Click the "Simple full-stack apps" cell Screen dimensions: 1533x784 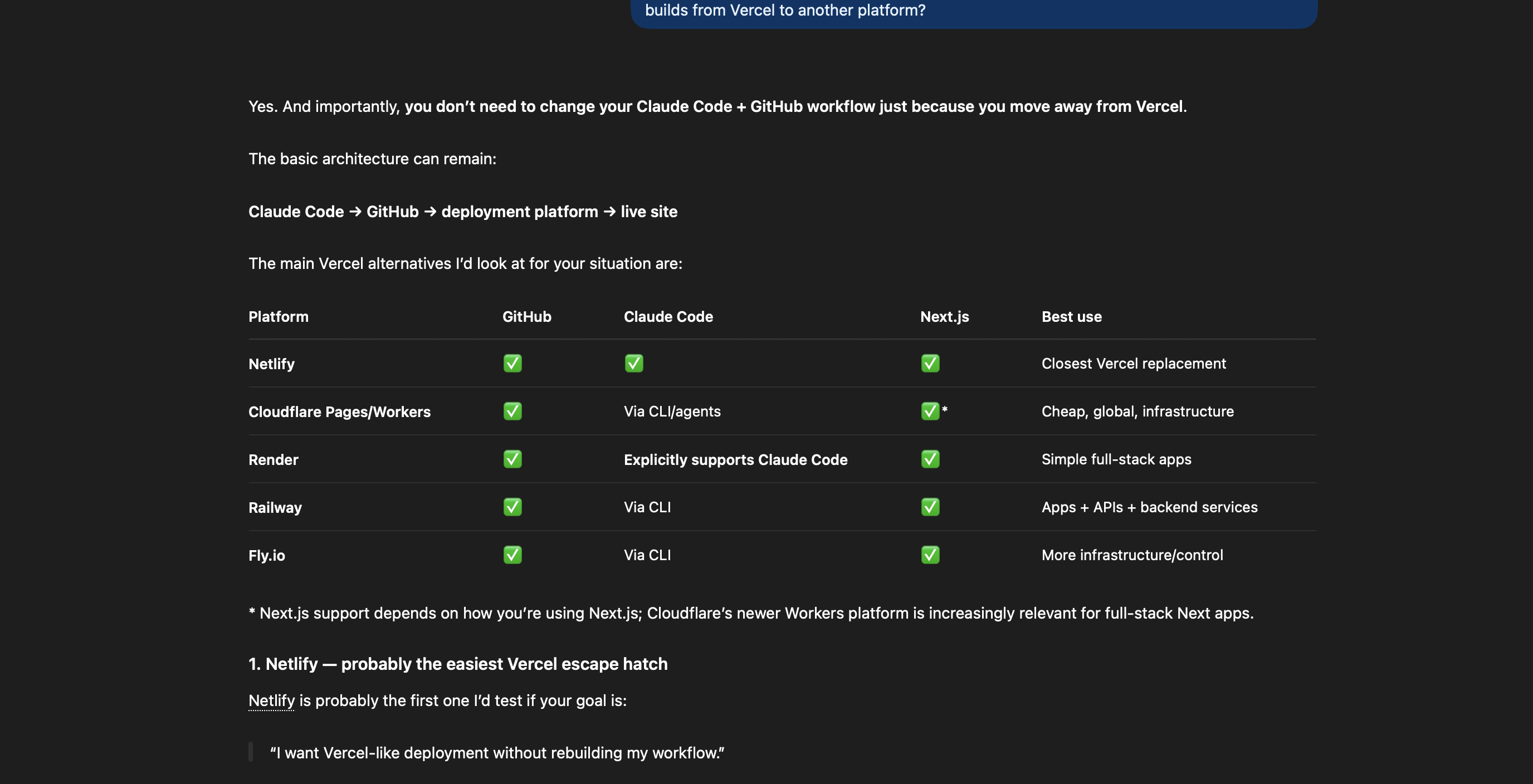(1116, 459)
